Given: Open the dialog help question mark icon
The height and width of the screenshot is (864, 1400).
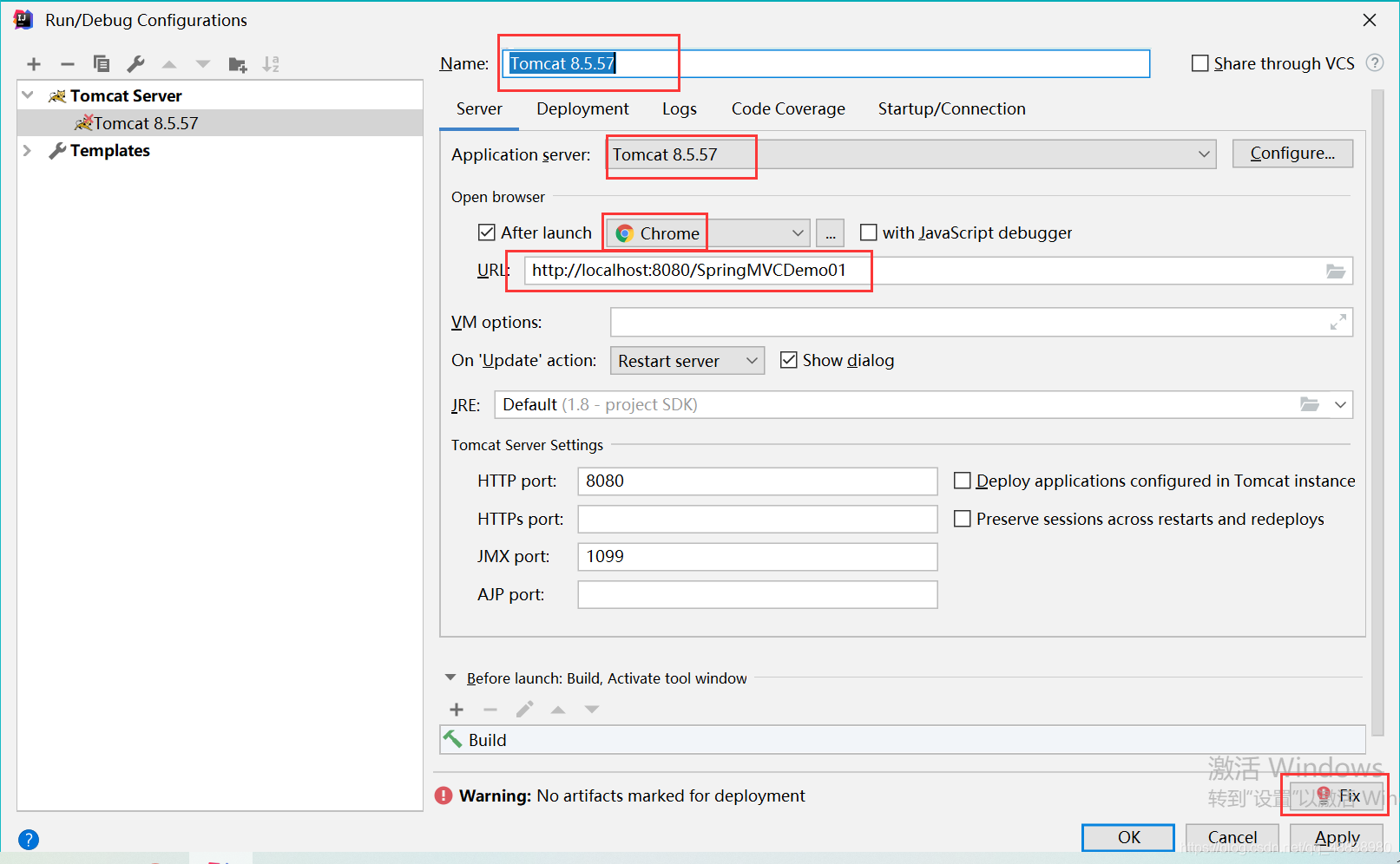Looking at the screenshot, I should 29,839.
